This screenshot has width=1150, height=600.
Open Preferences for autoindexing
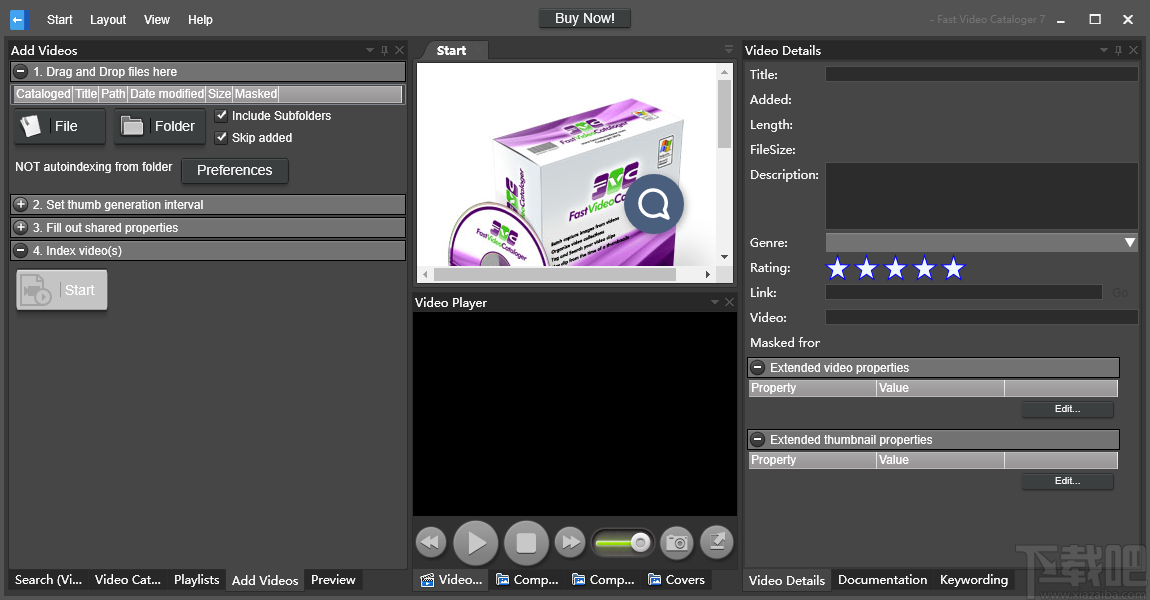coord(234,171)
